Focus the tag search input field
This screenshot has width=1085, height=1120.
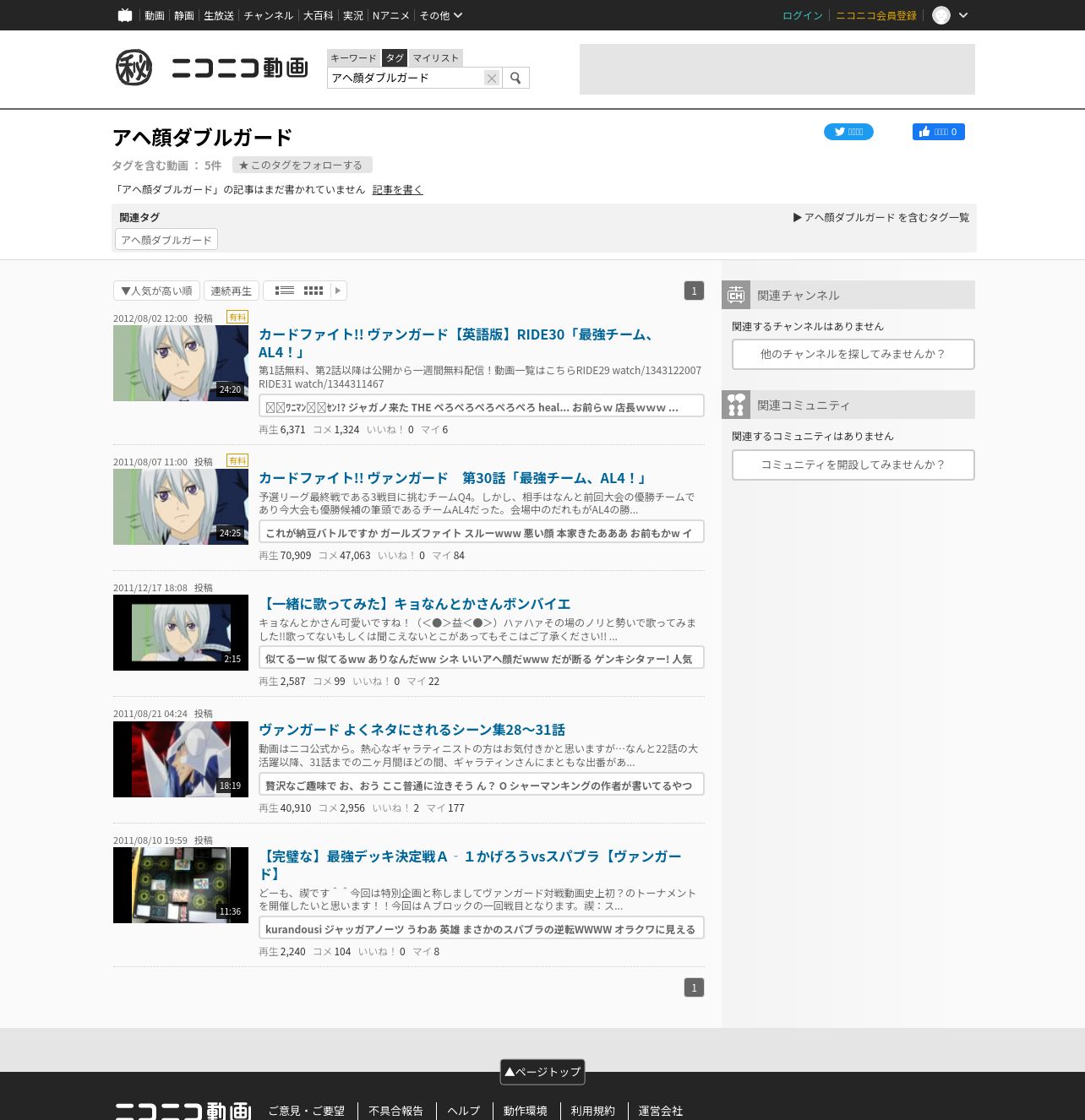pos(406,78)
